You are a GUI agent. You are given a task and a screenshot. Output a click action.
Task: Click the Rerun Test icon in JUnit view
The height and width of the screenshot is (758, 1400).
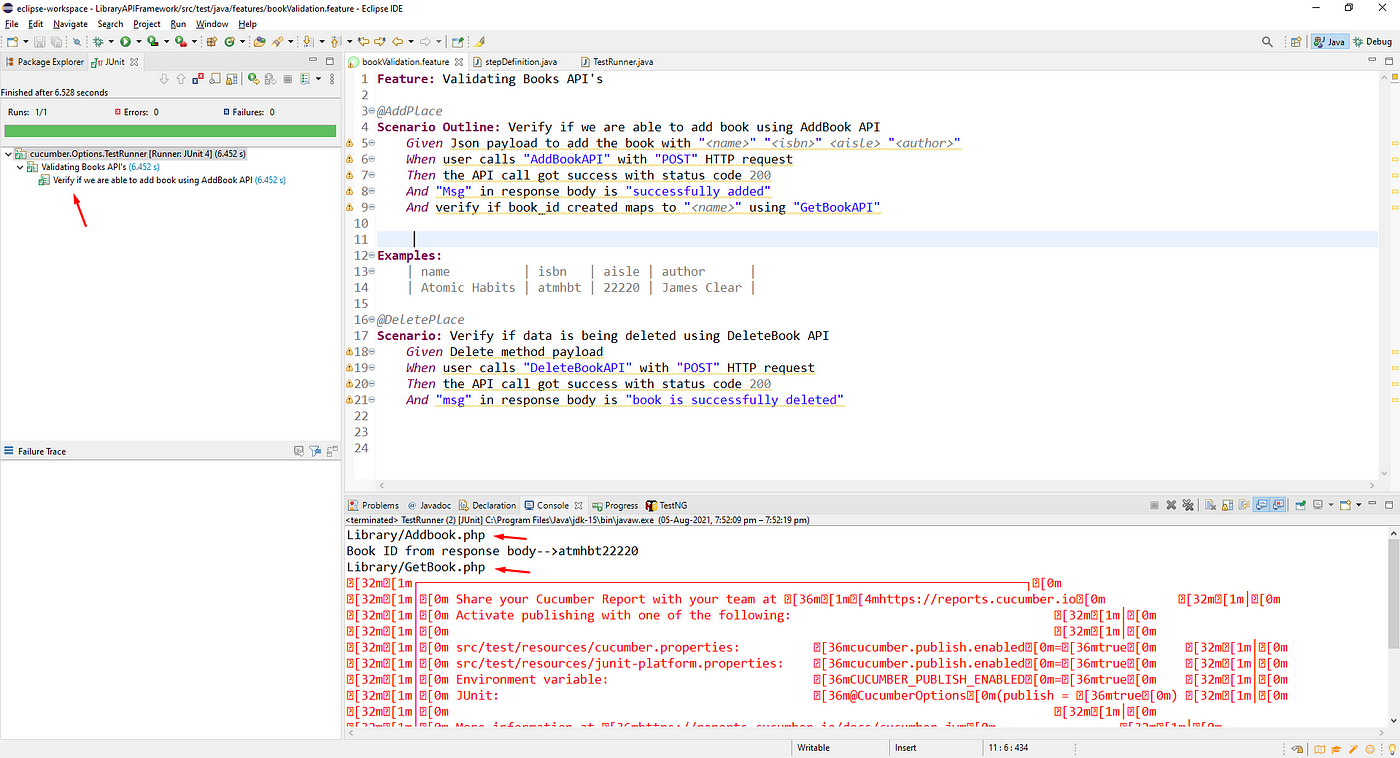(254, 79)
